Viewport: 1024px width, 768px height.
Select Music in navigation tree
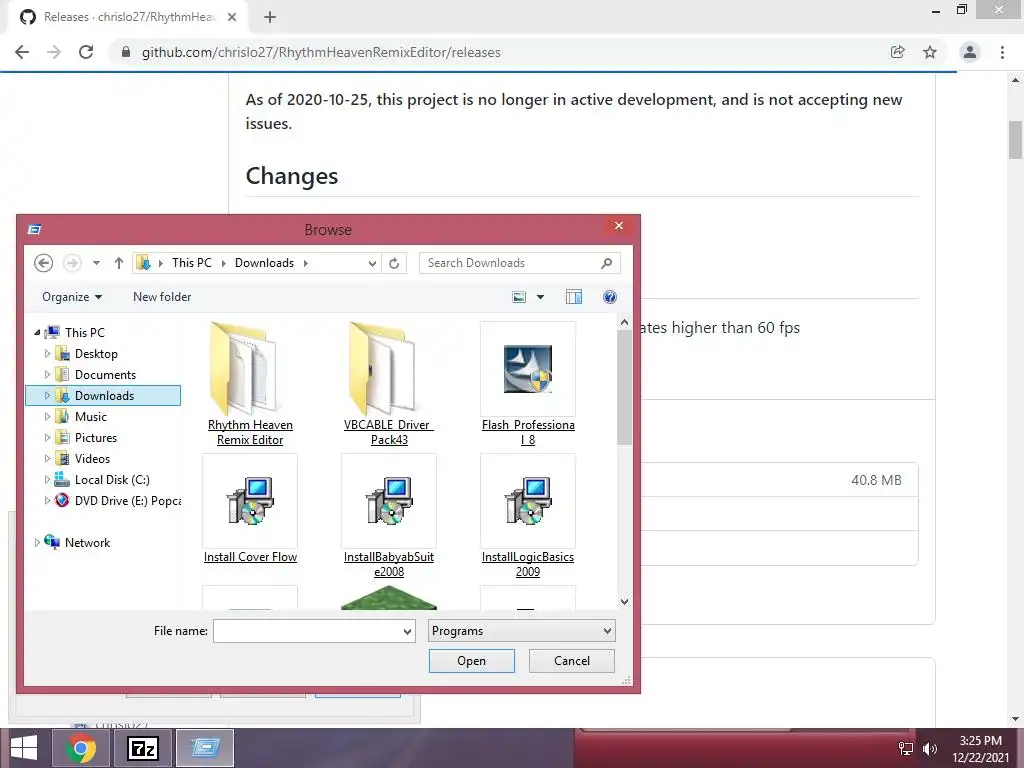tap(90, 417)
